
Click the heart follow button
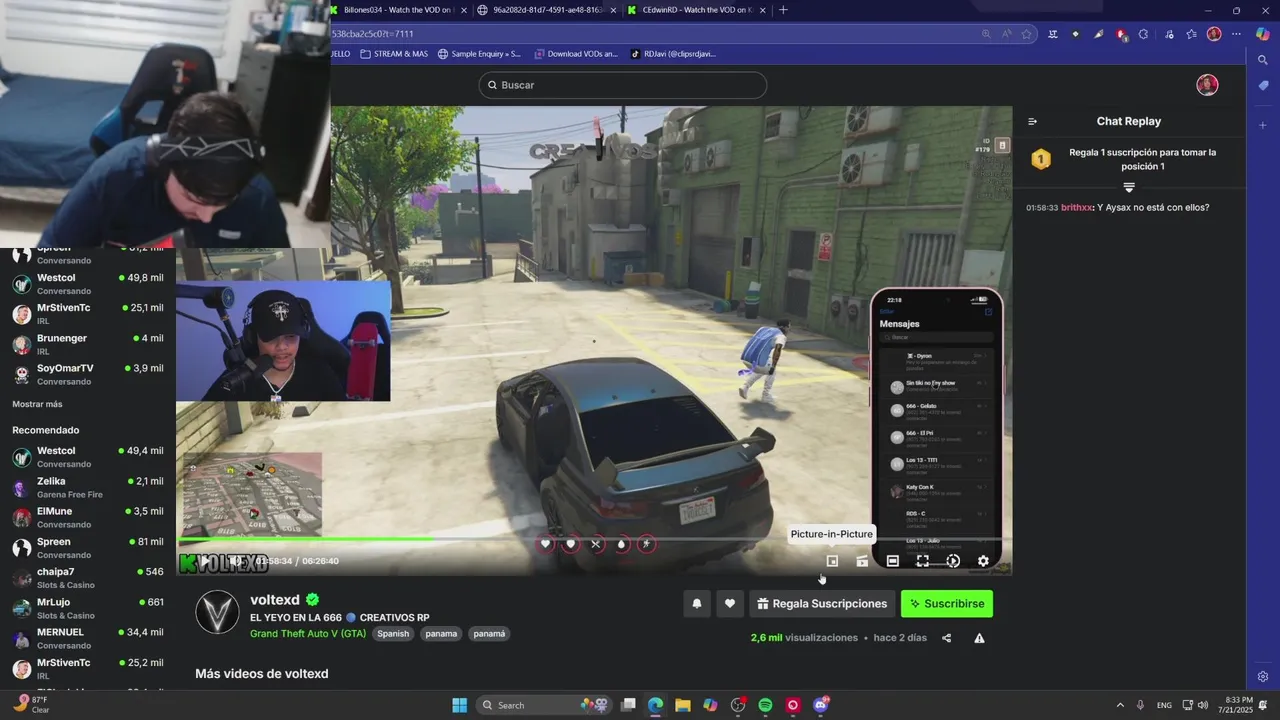pos(730,604)
